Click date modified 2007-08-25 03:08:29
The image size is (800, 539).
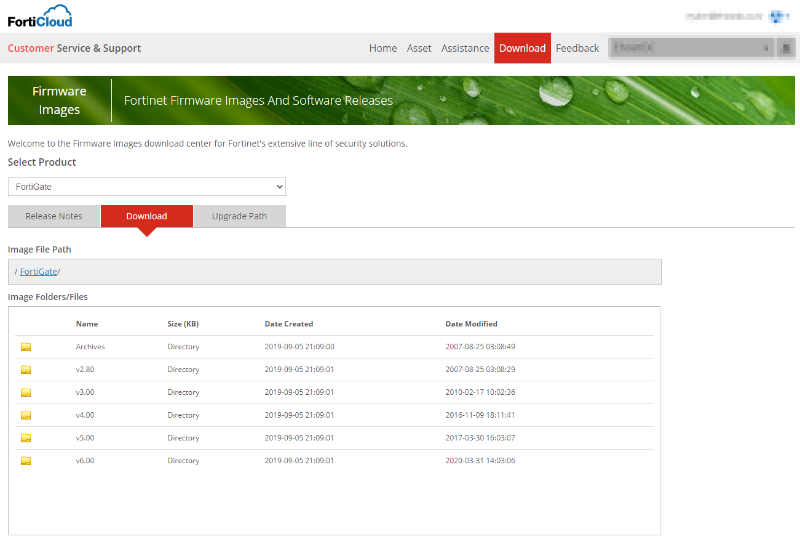pyautogui.click(x=480, y=369)
